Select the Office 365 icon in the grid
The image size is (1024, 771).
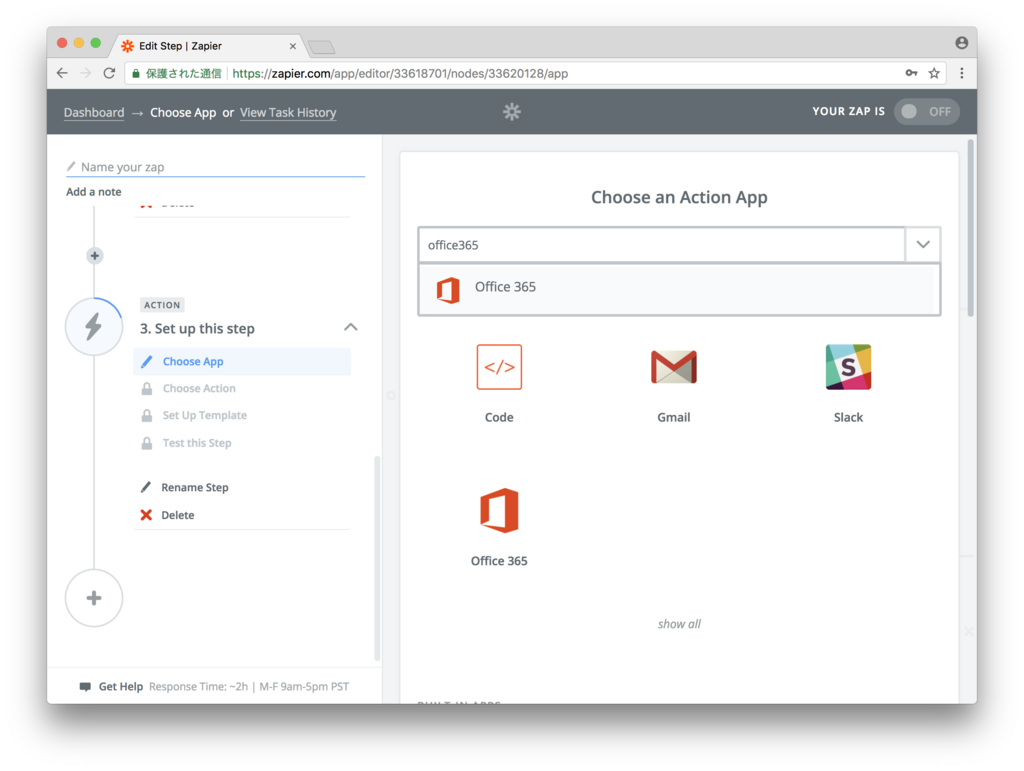499,511
